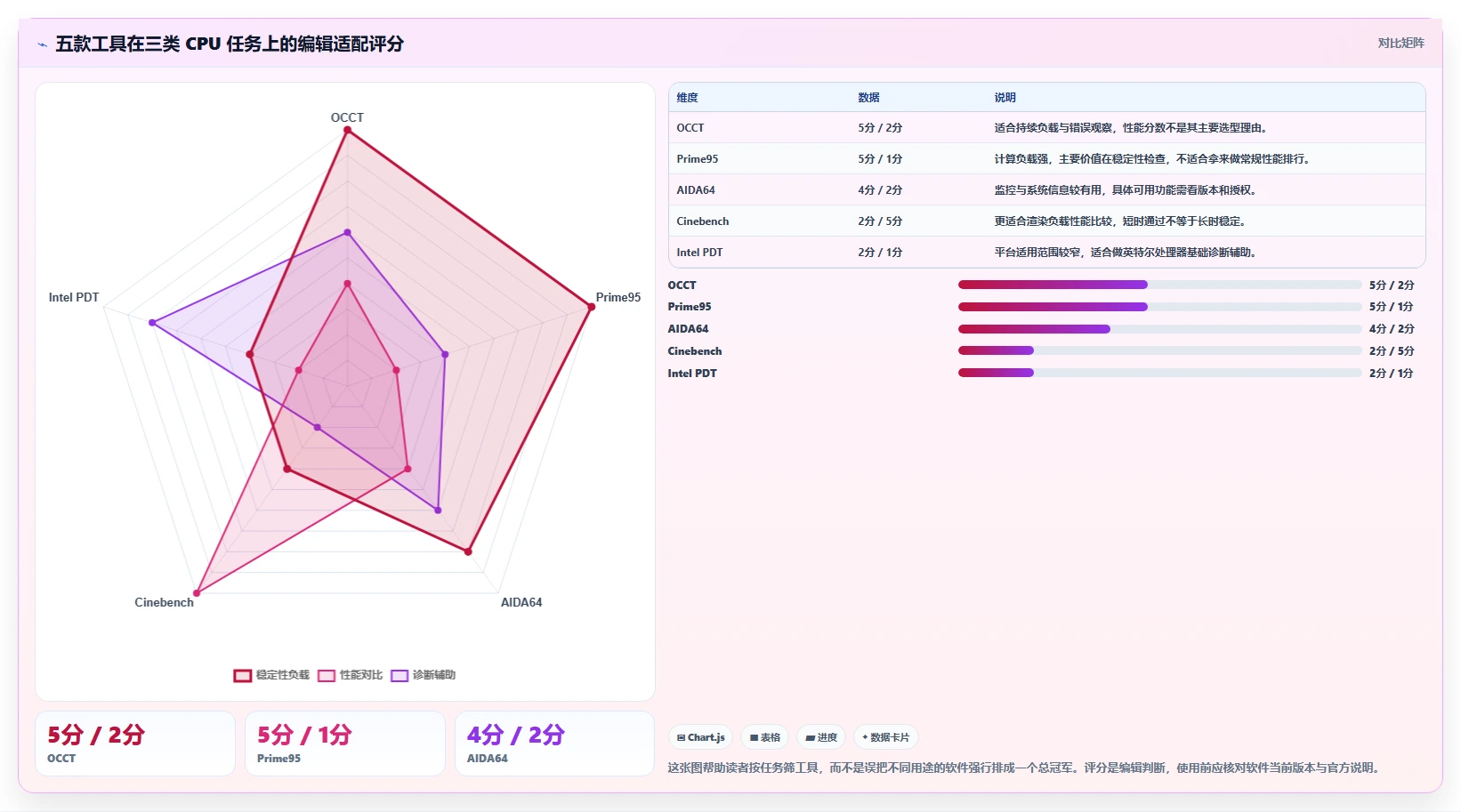
Task: Select the 数据卡片 chip
Action: [885, 737]
